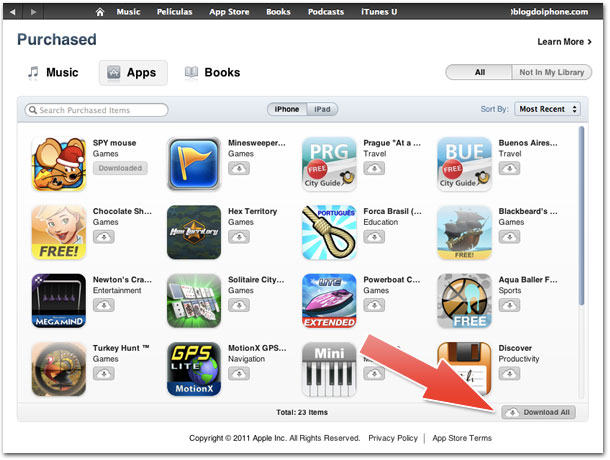Download Minesweeper app via its cloud icon
The image size is (610, 460).
click(239, 169)
